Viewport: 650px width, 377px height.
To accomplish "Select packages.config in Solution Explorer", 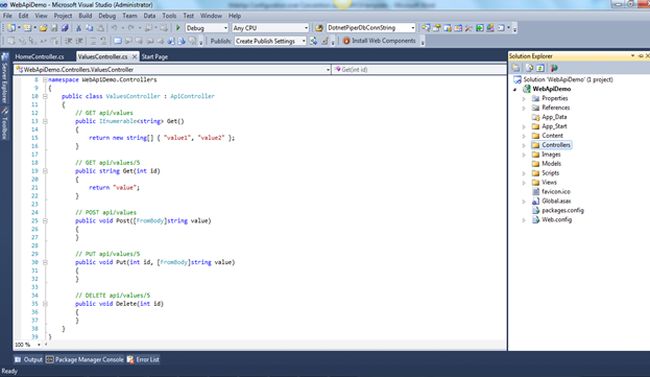I will tap(563, 211).
